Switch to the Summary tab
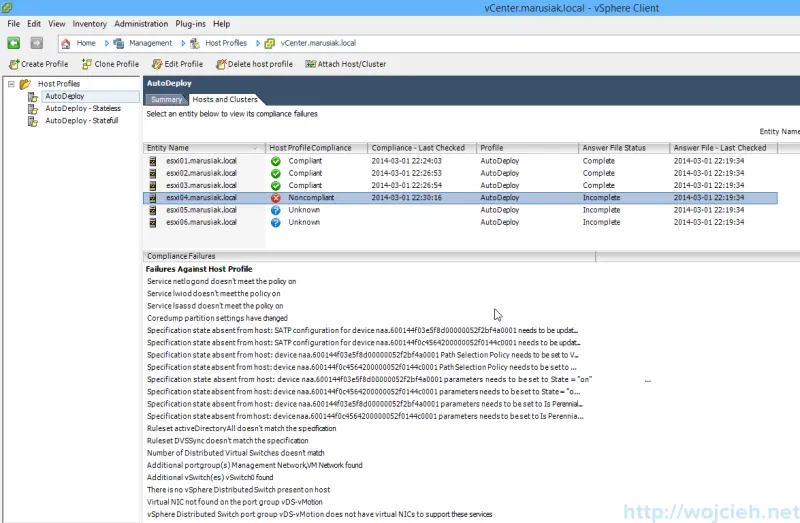 [166, 99]
